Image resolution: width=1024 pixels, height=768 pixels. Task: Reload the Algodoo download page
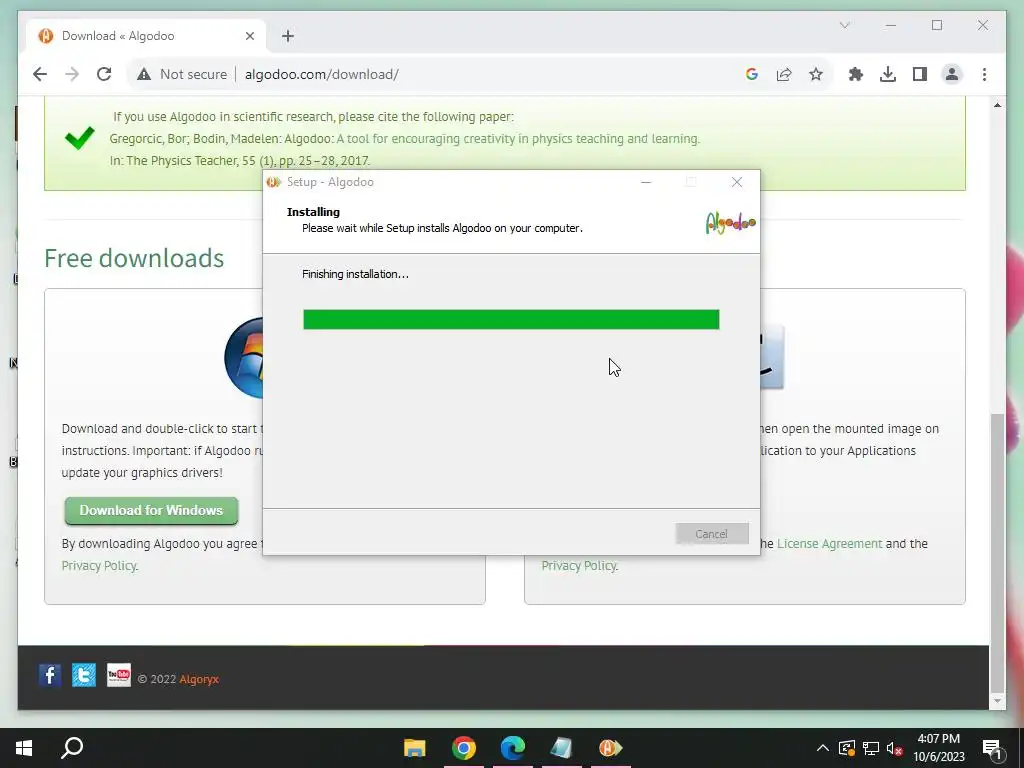click(104, 74)
